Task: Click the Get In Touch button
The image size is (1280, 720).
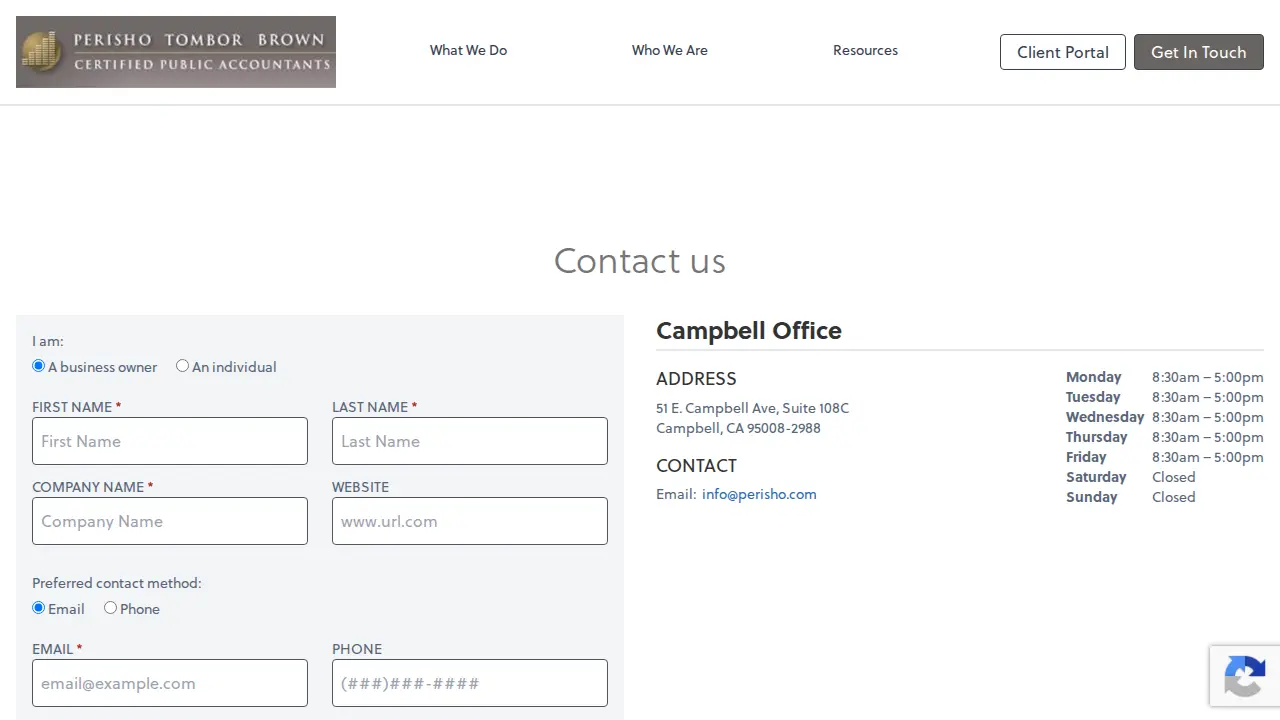Action: 1199,52
